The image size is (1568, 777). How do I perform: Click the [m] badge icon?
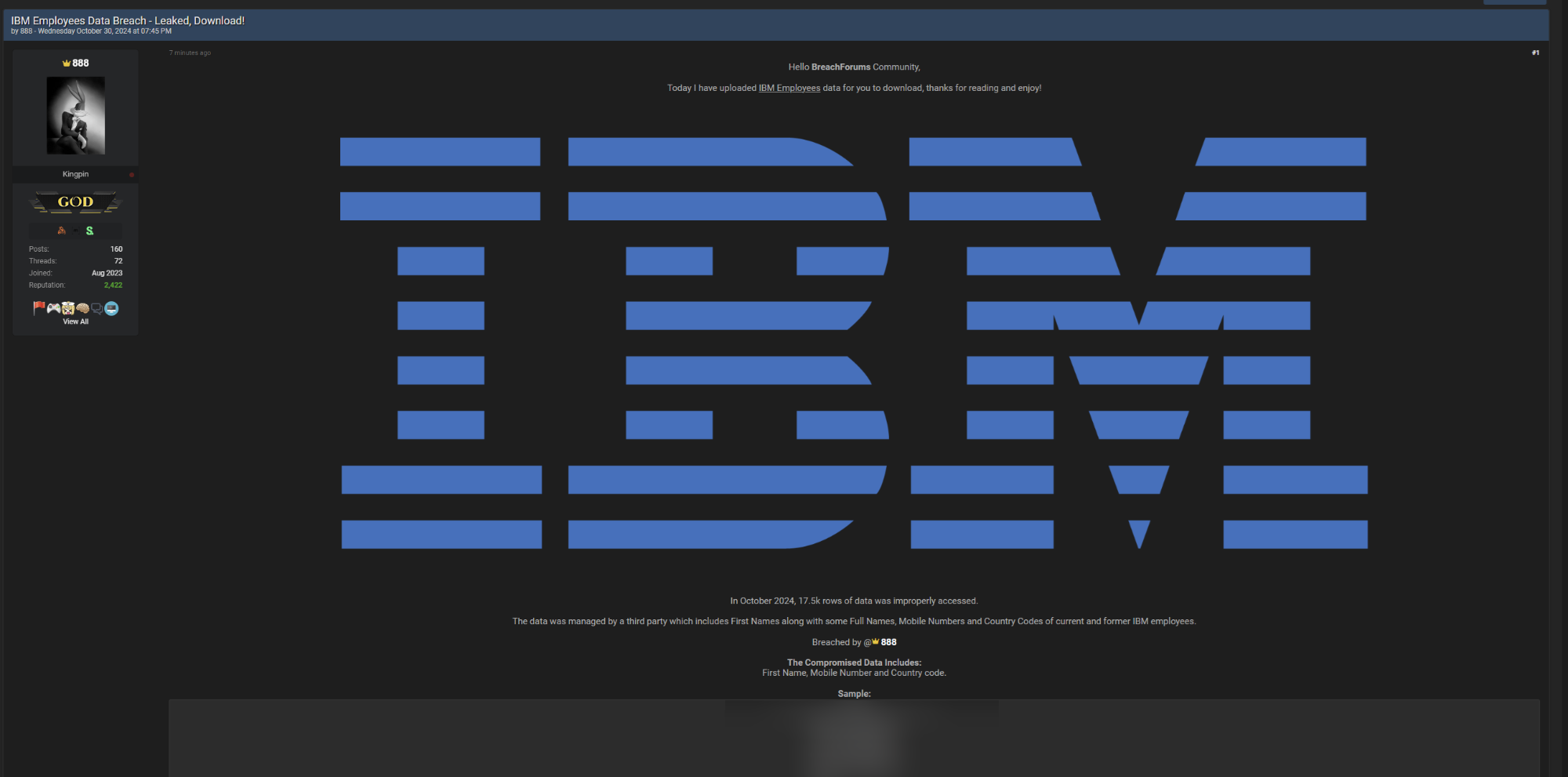click(75, 231)
